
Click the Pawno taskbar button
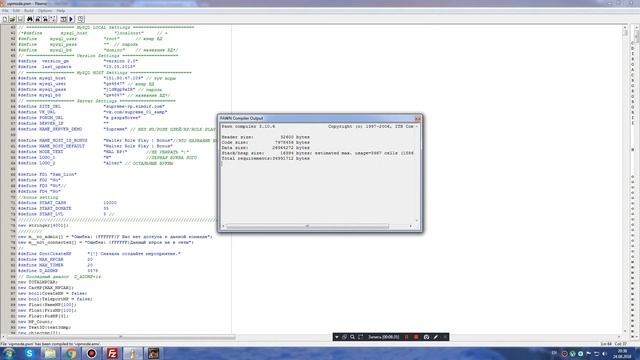coord(133,353)
